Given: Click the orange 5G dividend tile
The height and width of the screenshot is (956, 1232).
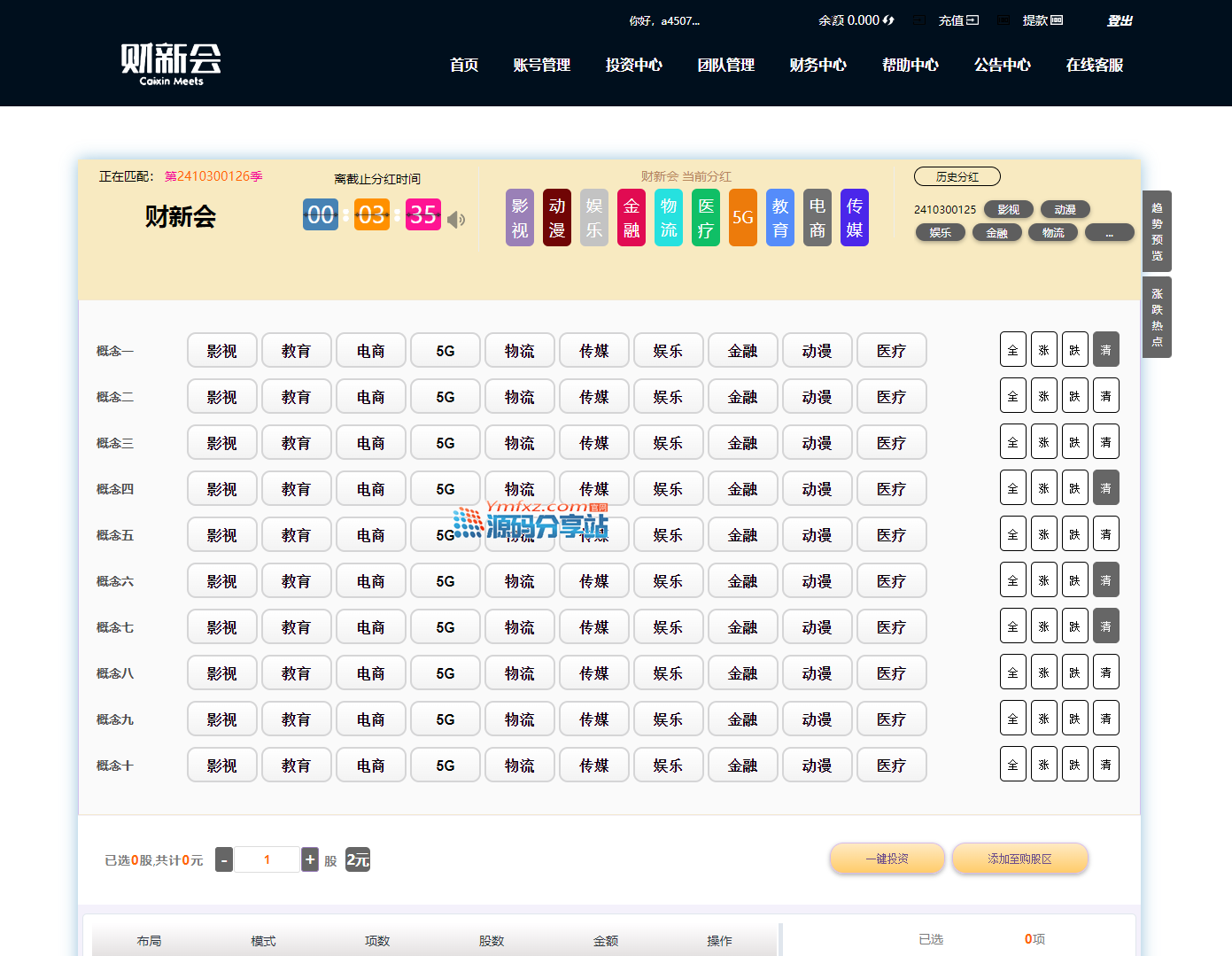Looking at the screenshot, I should tap(742, 218).
